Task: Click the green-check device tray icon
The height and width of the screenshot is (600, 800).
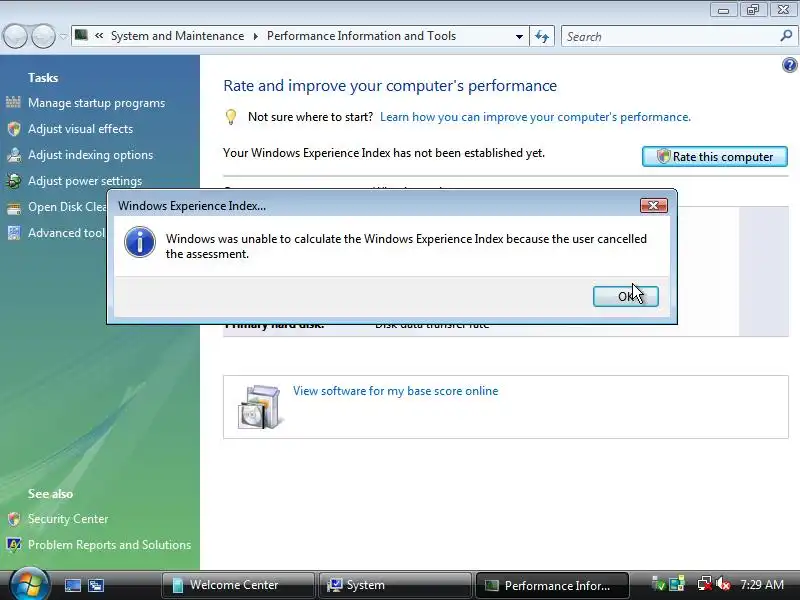Action: pos(659,584)
